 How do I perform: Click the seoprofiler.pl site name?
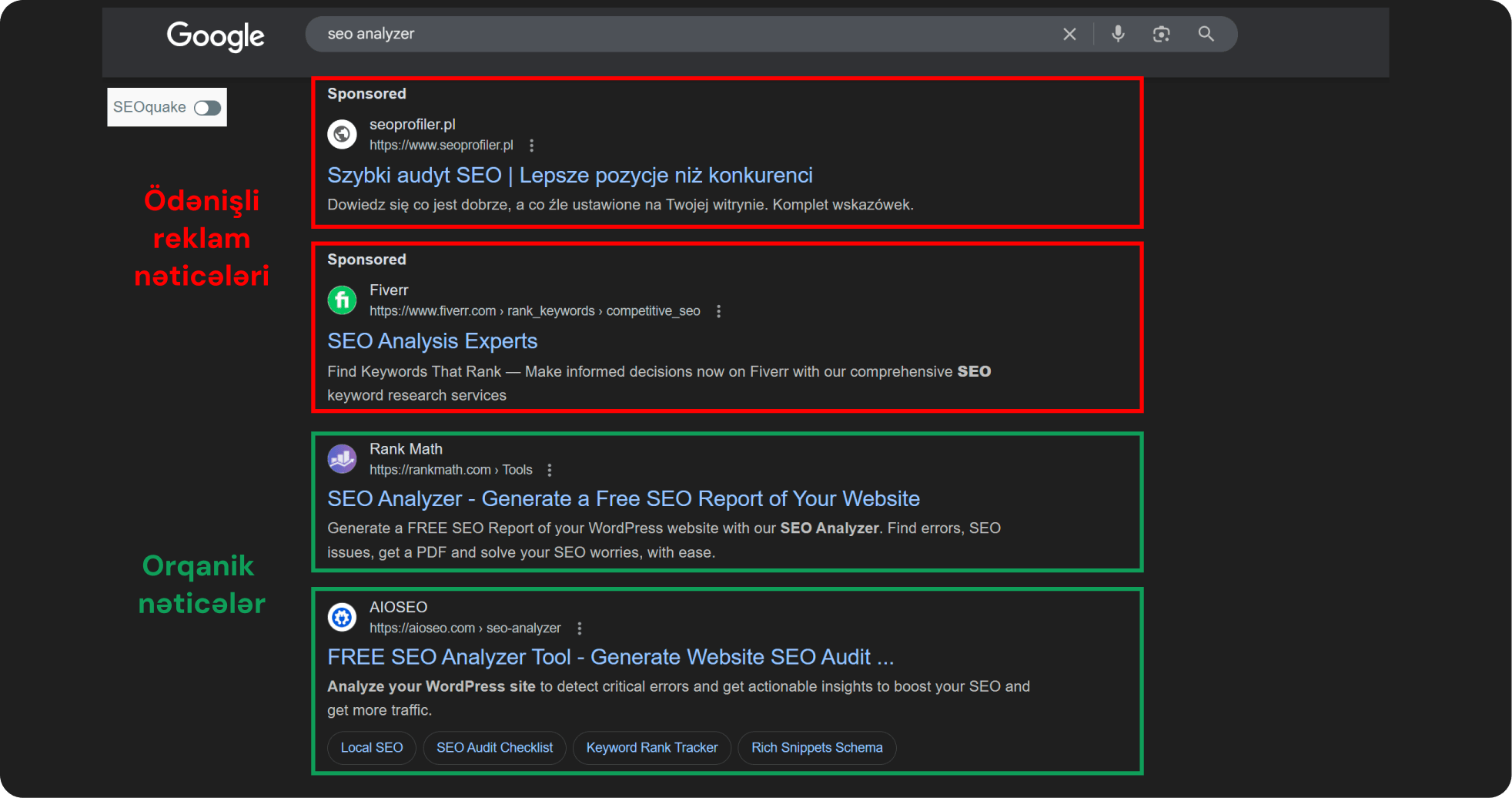[412, 124]
